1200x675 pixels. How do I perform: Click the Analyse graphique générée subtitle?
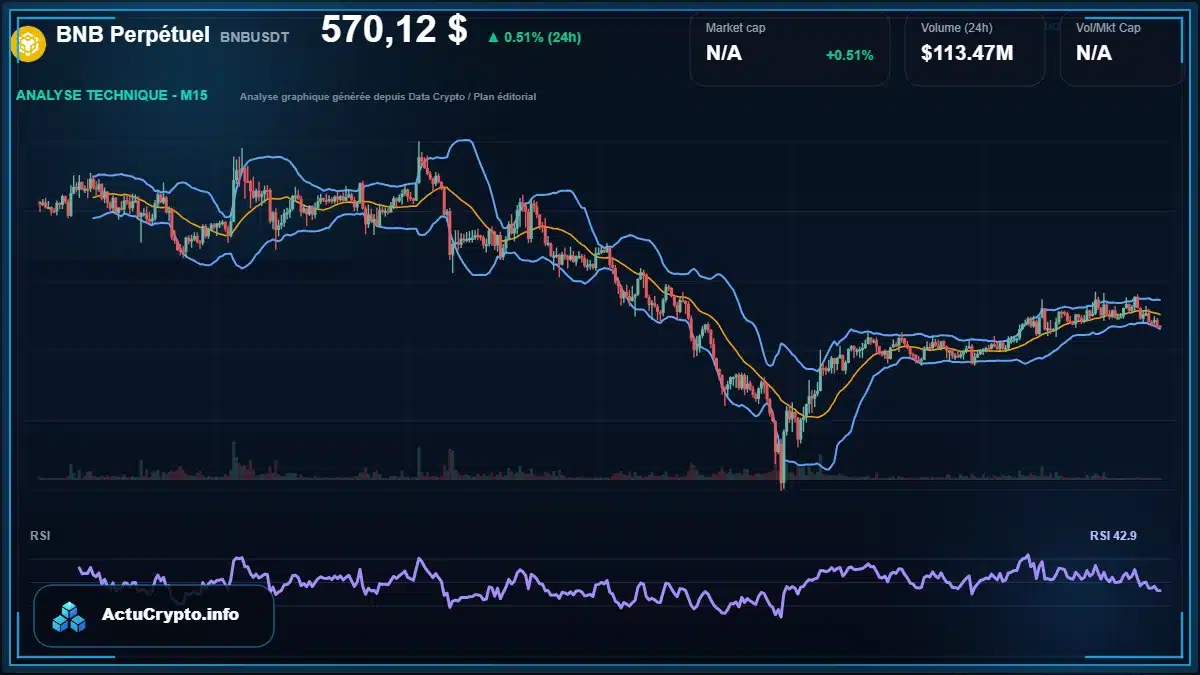tap(388, 97)
